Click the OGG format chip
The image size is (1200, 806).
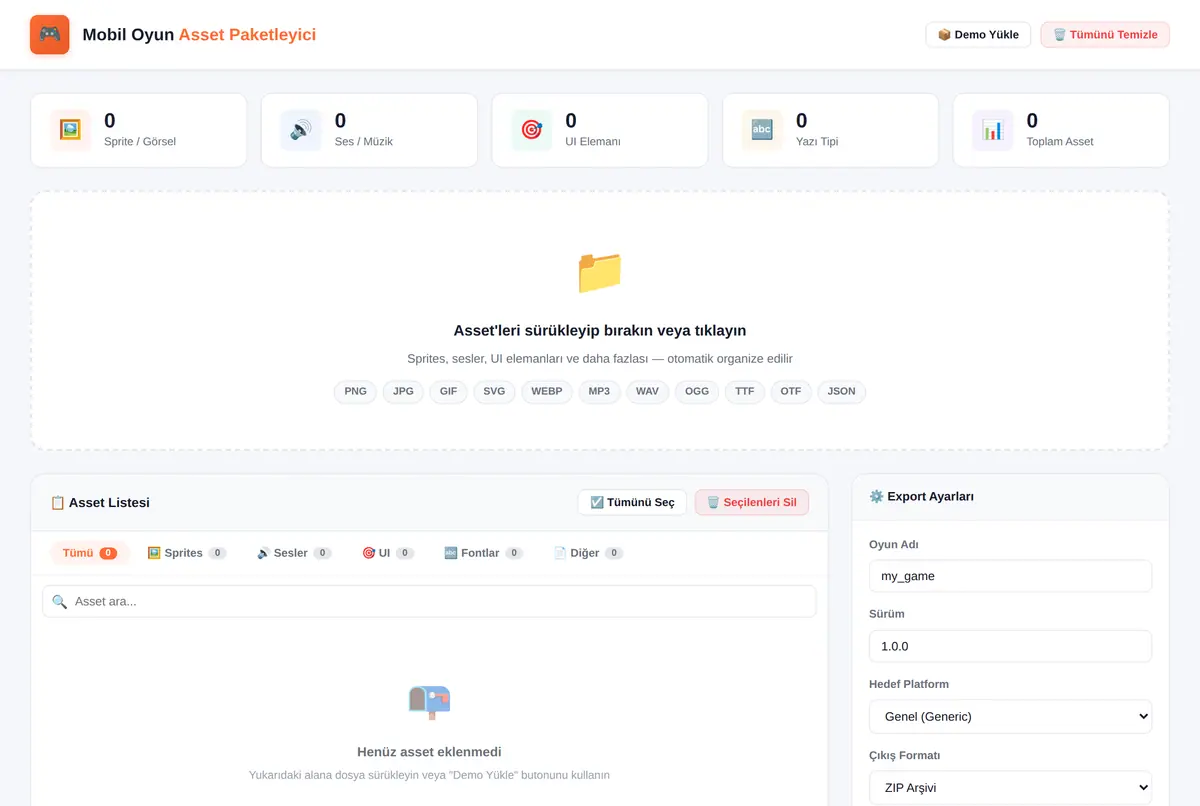697,391
